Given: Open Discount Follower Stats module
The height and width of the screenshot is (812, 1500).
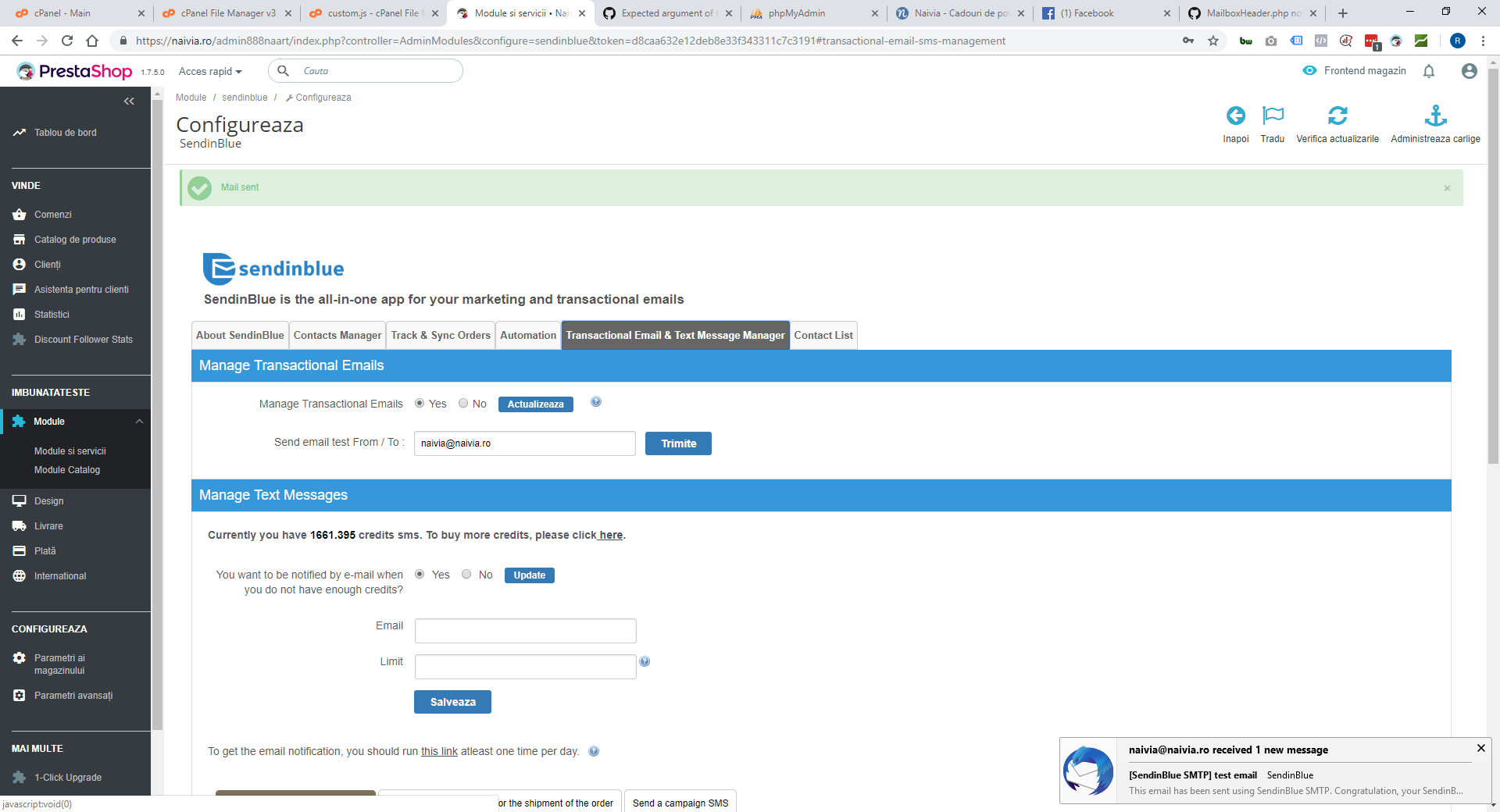Looking at the screenshot, I should coord(83,340).
